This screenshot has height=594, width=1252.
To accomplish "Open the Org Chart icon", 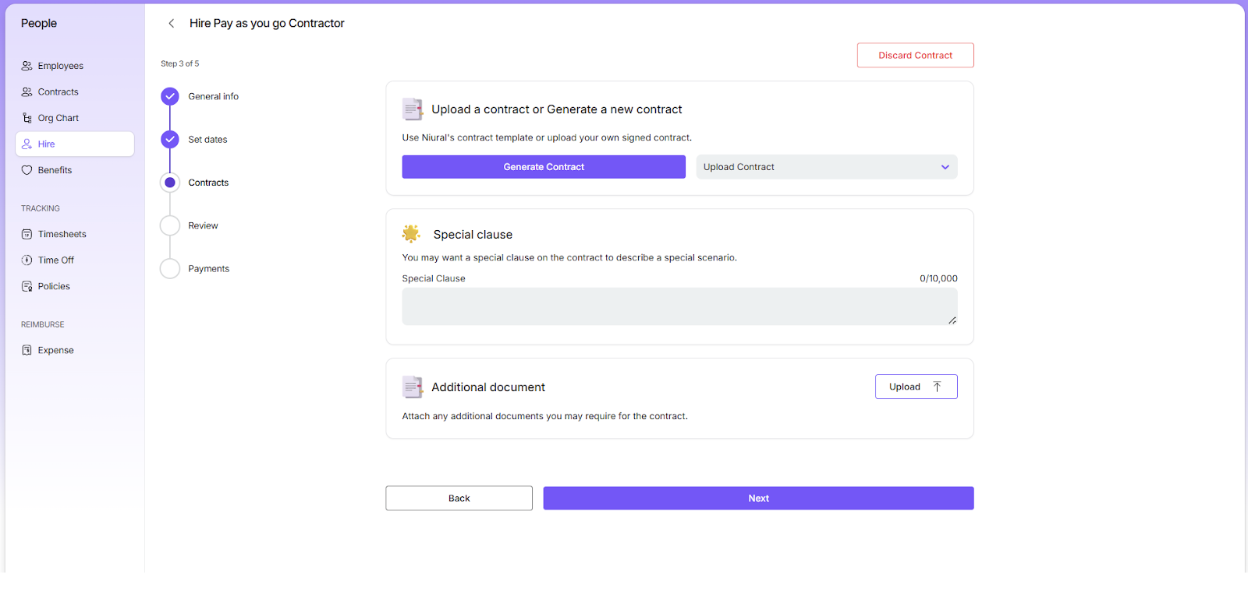I will [27, 118].
